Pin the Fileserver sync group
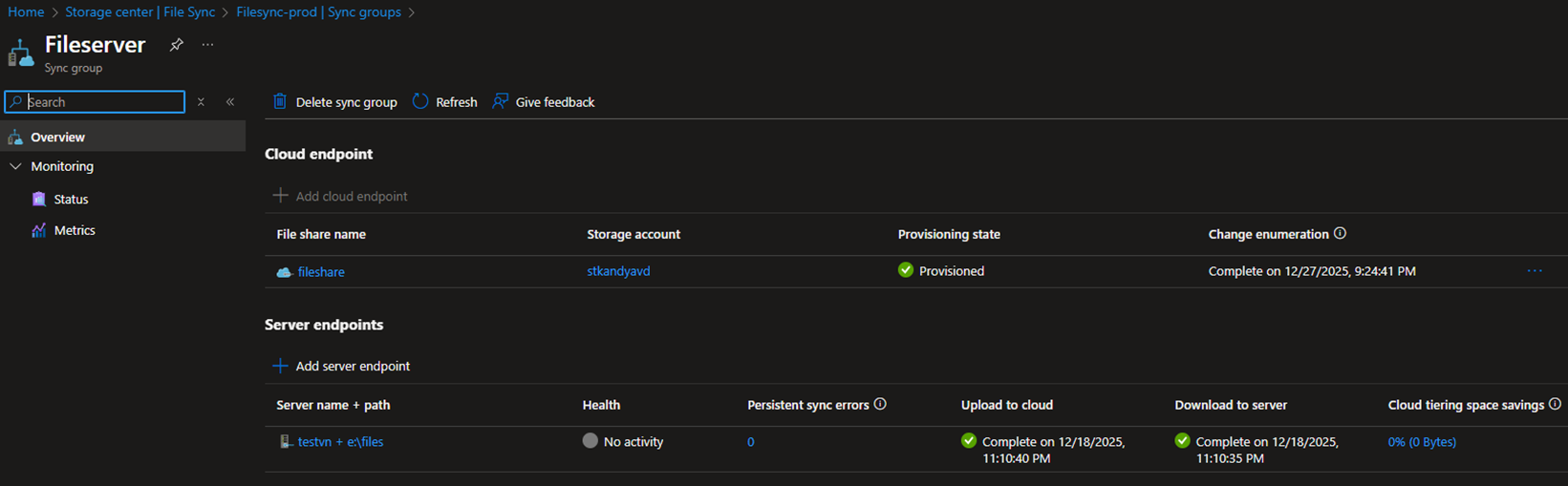This screenshot has width=1568, height=486. (x=176, y=45)
